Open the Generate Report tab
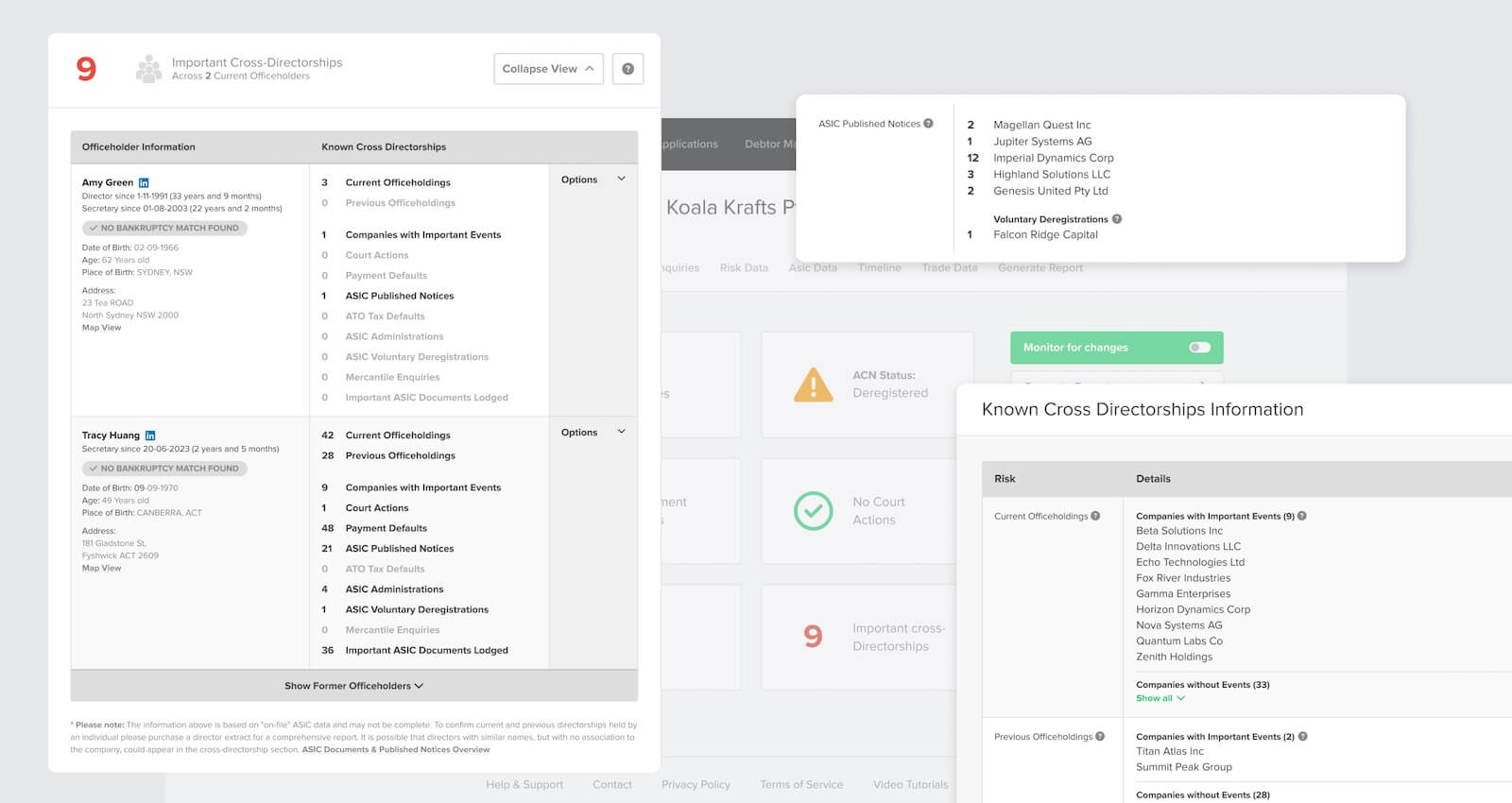This screenshot has height=803, width=1512. [1039, 268]
